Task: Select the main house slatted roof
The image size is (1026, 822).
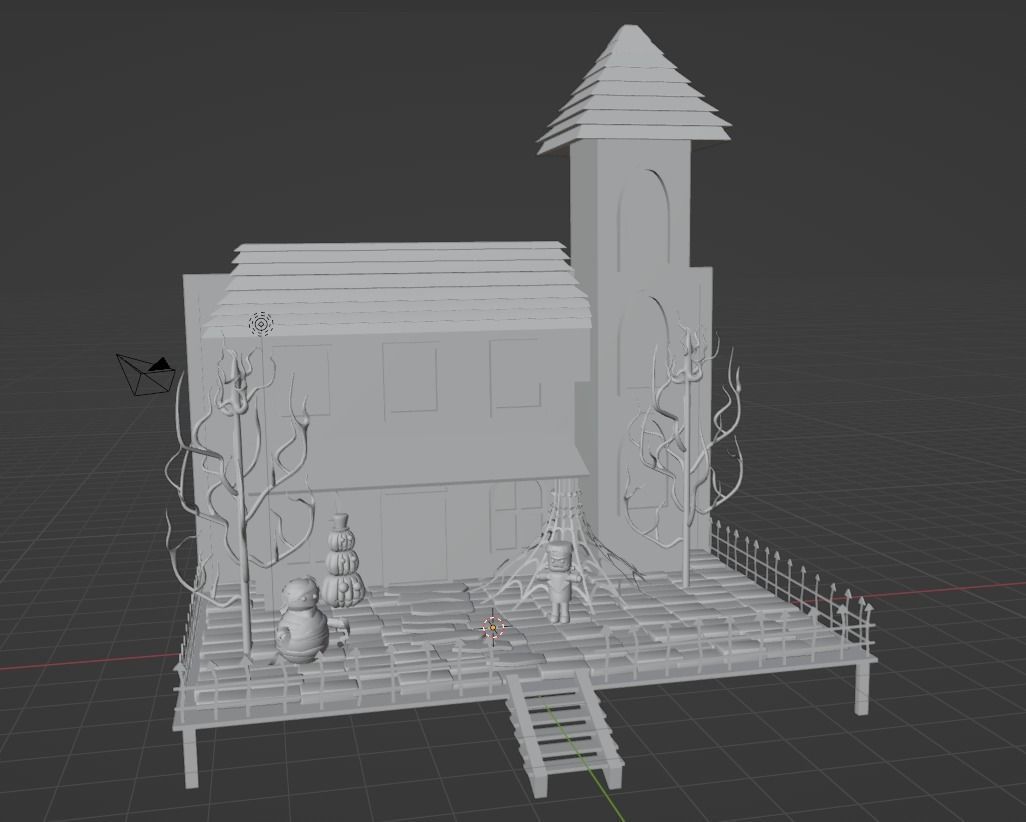Action: [x=399, y=288]
